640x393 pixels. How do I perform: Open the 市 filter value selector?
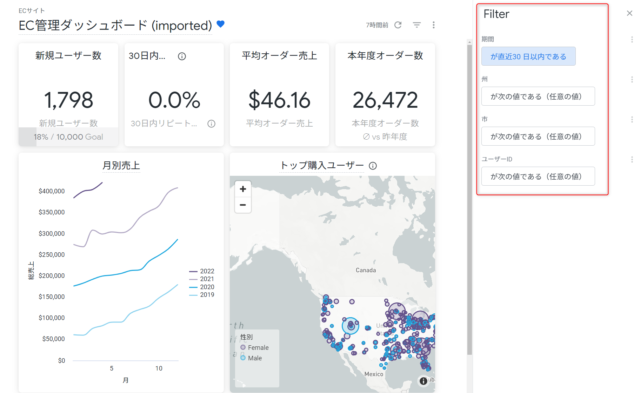(x=538, y=136)
